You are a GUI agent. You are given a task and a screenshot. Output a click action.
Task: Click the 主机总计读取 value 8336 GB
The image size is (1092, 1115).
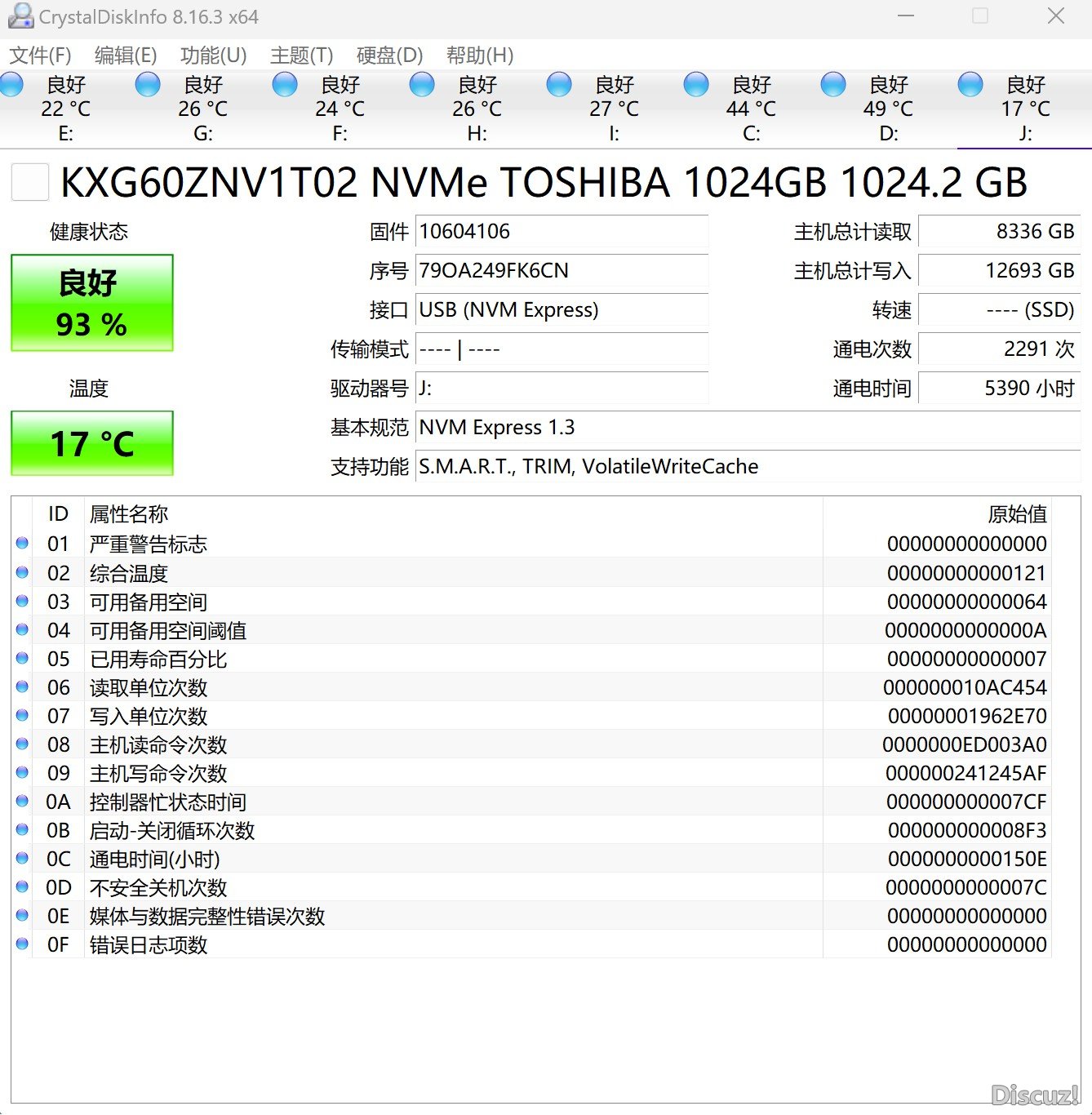pyautogui.click(x=999, y=232)
